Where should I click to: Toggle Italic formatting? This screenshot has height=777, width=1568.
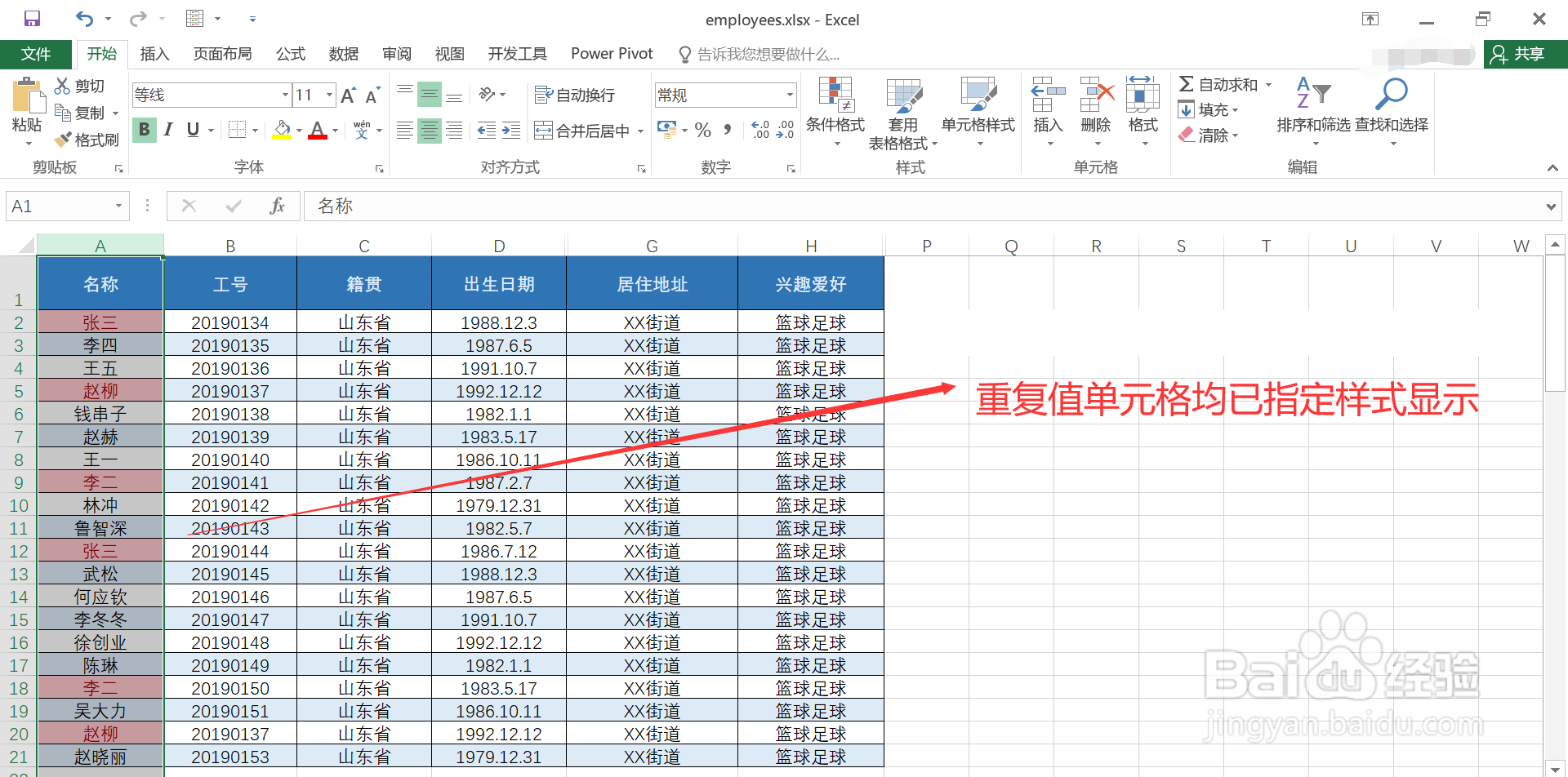tap(168, 130)
